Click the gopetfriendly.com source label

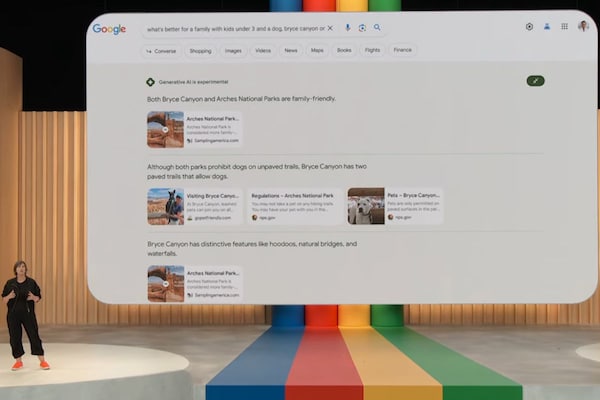(x=213, y=218)
